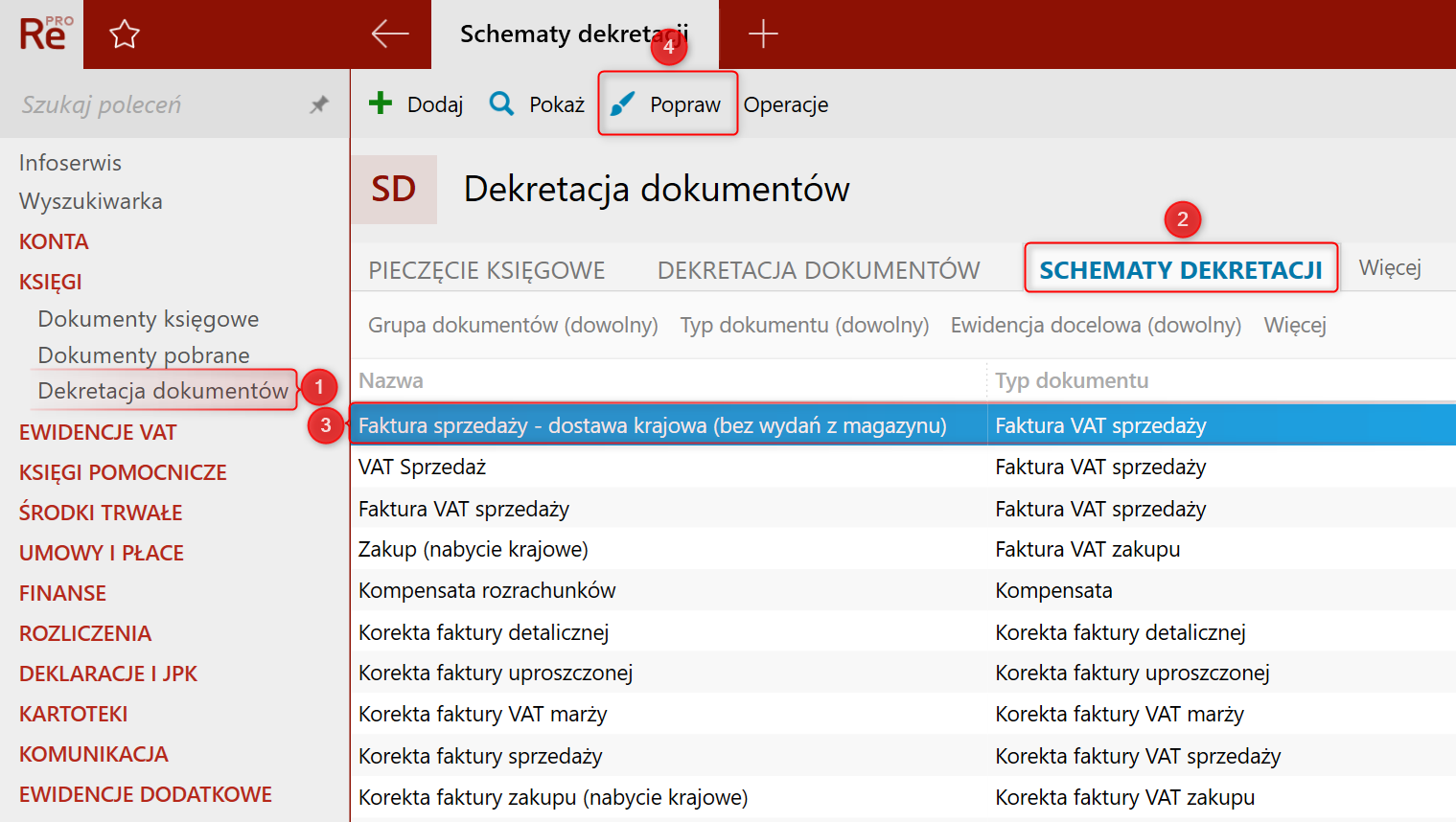Open Grupa dokumentów filter dropdown
This screenshot has width=1456, height=822.
pos(513,326)
